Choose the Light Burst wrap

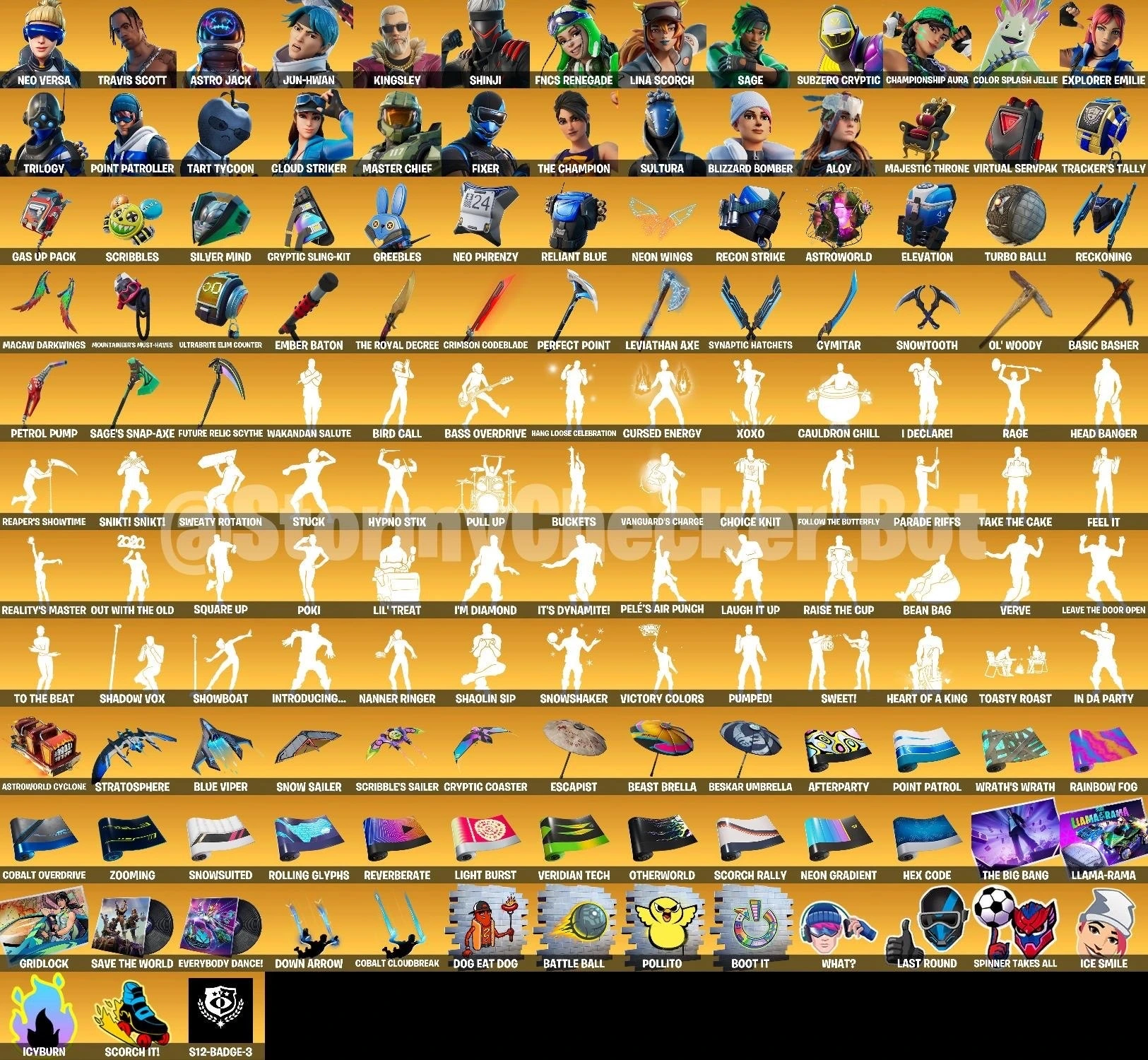click(x=485, y=839)
